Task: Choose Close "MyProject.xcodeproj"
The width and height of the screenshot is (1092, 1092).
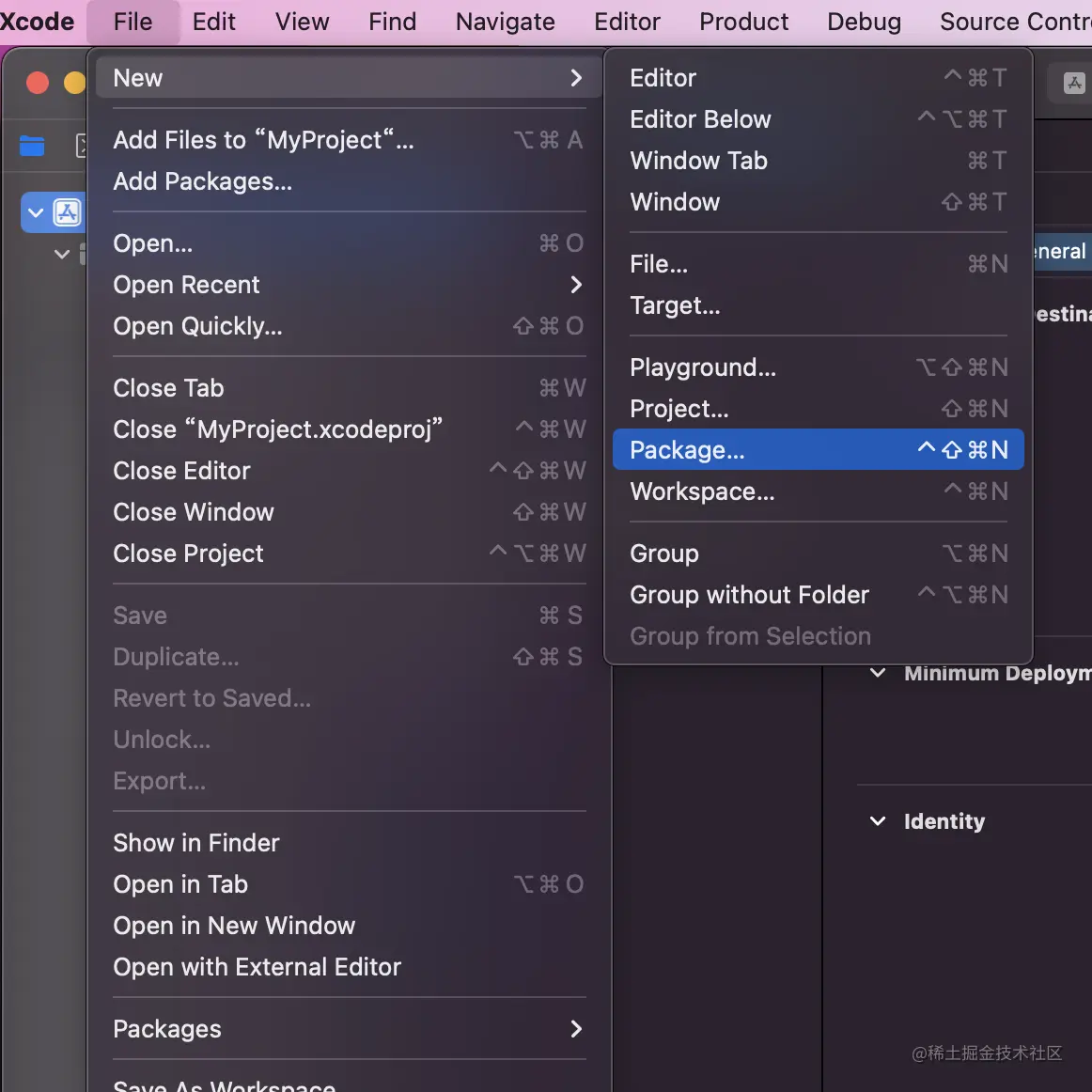Action: click(x=349, y=429)
